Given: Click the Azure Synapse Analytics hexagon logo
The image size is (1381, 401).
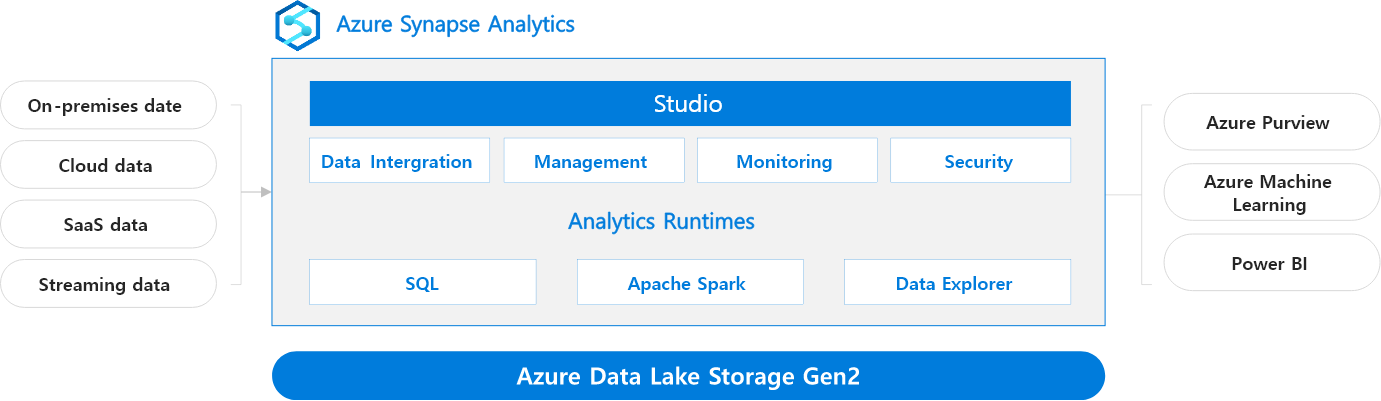Looking at the screenshot, I should [297, 25].
